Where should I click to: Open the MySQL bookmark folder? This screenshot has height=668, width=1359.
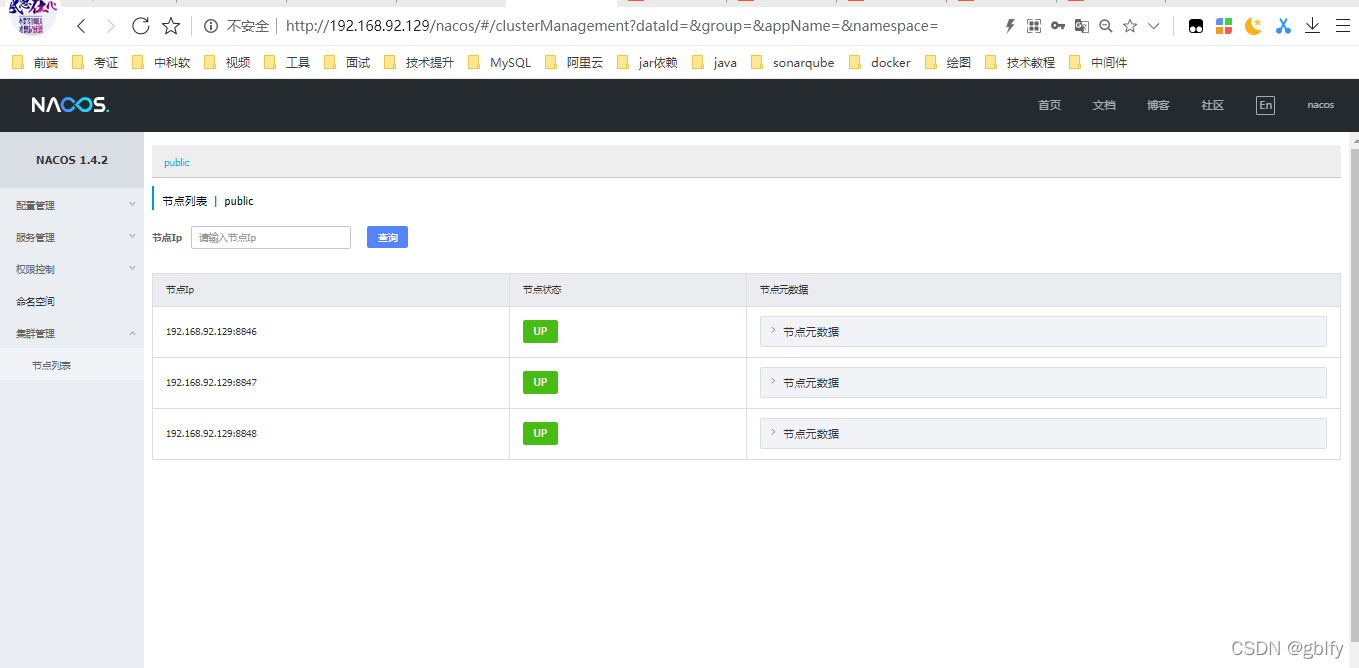coord(499,62)
